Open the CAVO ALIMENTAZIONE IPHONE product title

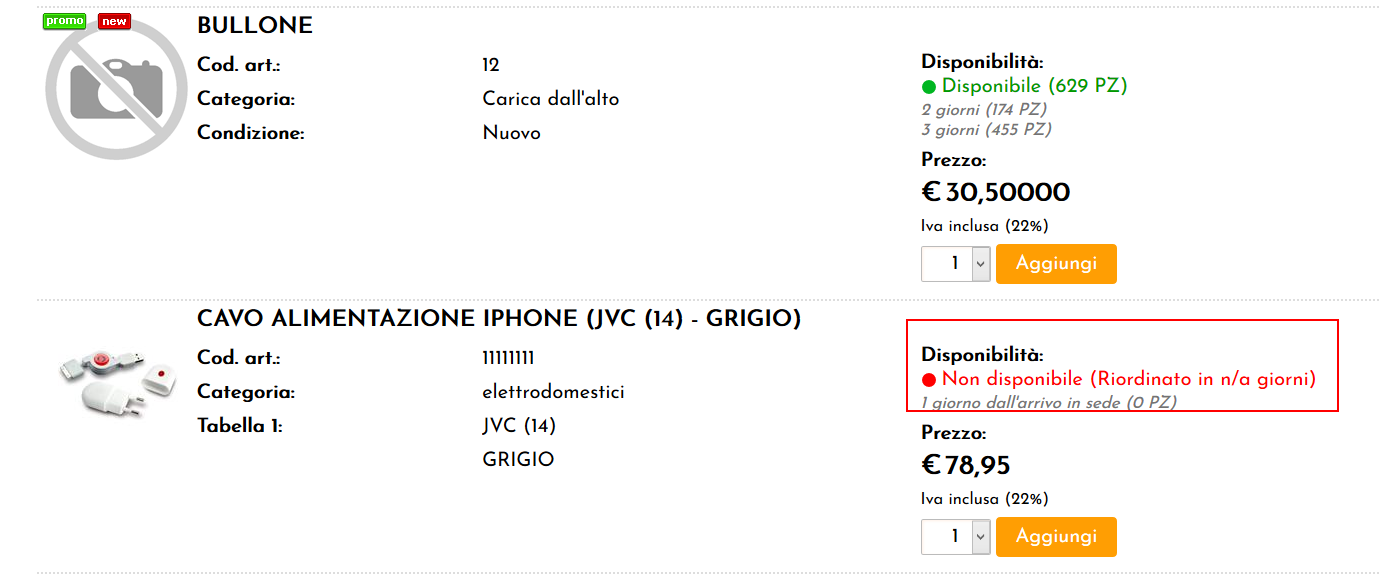click(499, 319)
